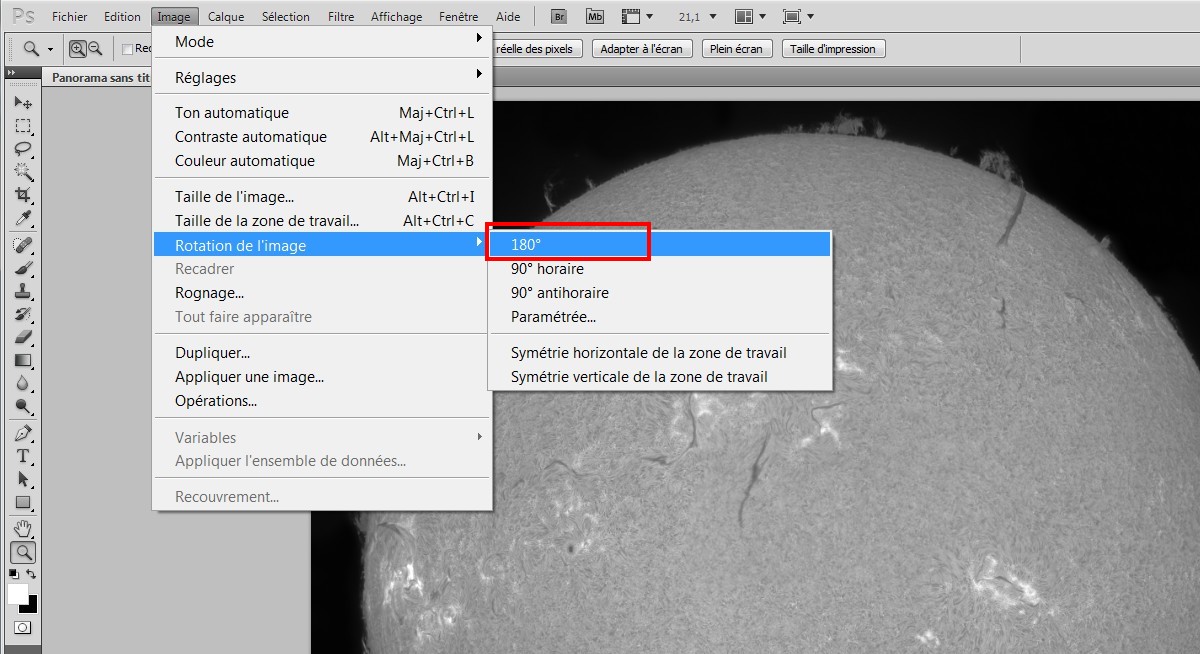This screenshot has height=654, width=1200.
Task: Select the Clone Stamp tool
Action: coord(23,291)
